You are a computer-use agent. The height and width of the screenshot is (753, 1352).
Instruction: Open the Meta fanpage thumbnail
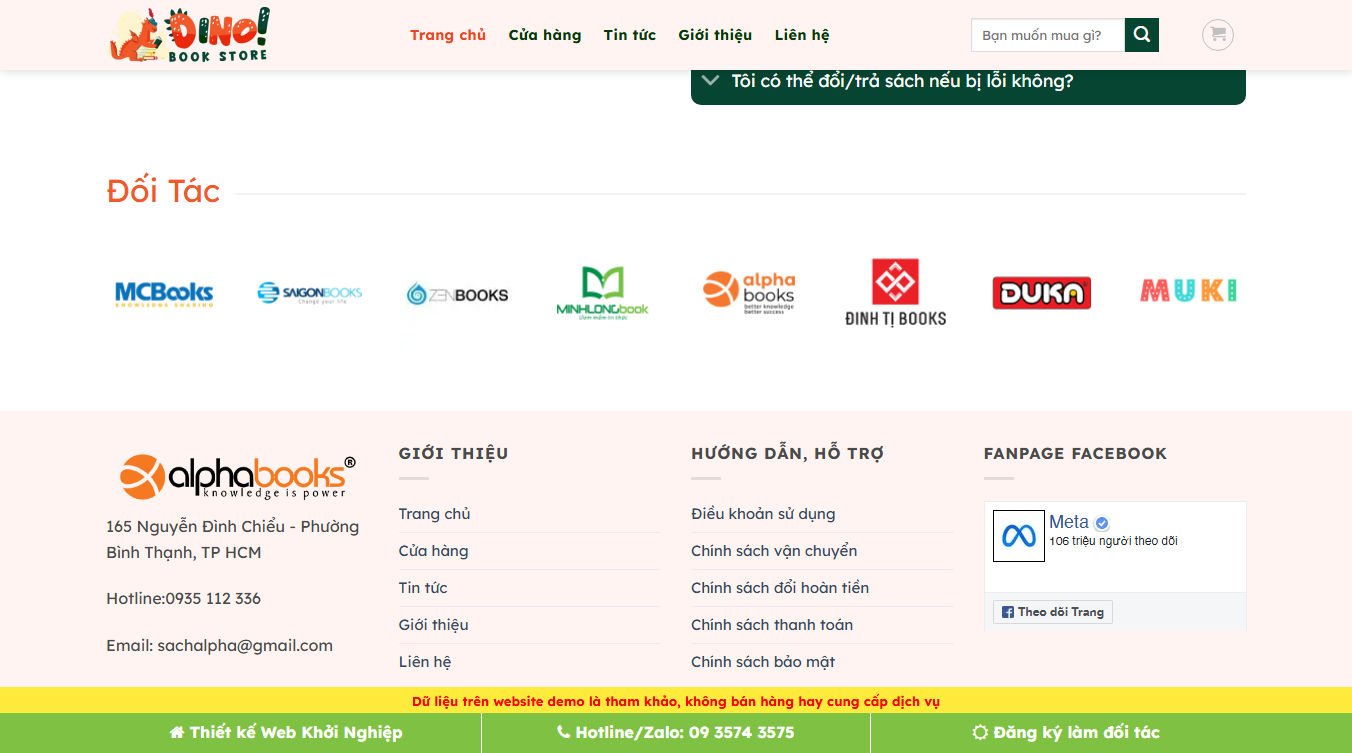[1018, 535]
